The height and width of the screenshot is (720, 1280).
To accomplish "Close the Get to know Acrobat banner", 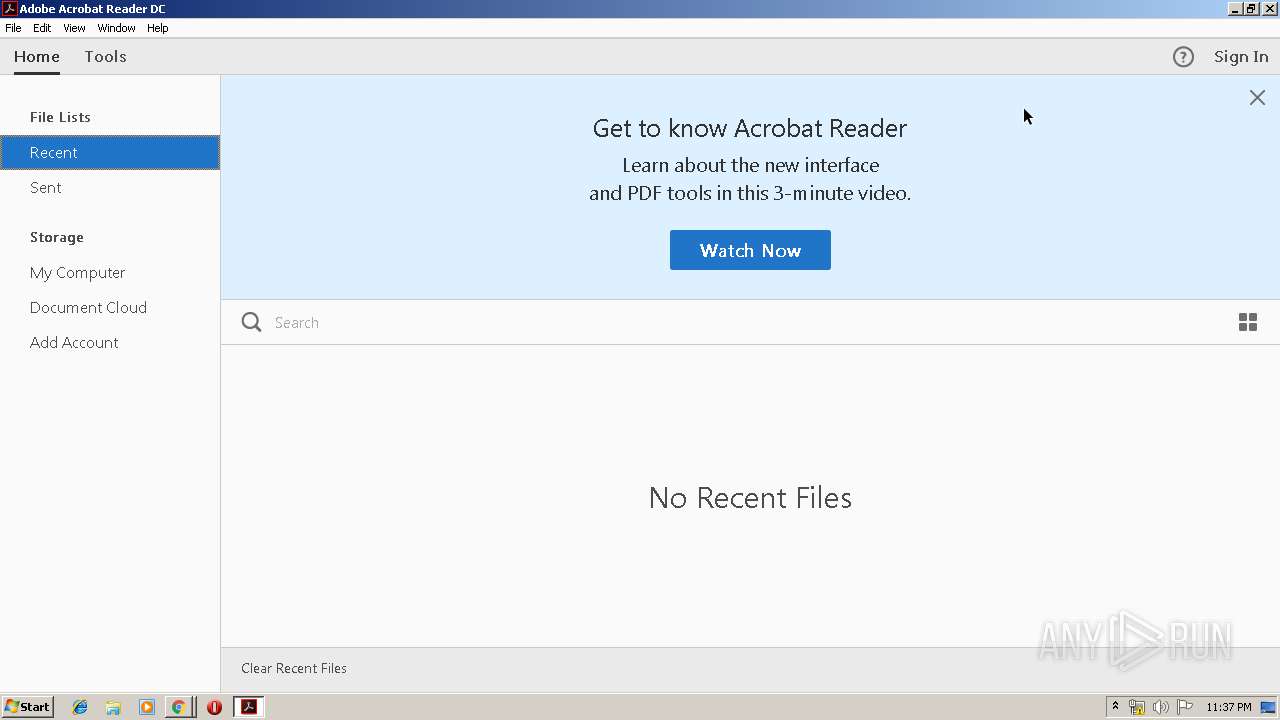I will (x=1257, y=97).
